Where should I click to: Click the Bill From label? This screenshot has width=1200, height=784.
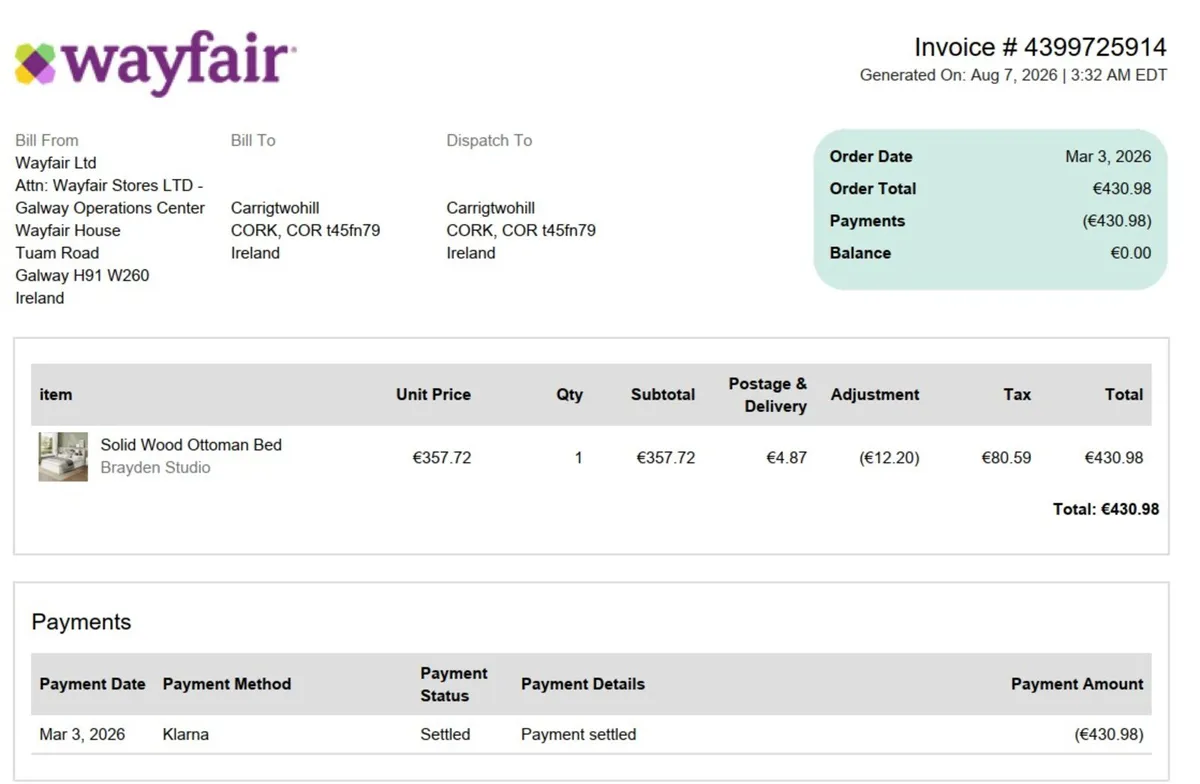[46, 140]
